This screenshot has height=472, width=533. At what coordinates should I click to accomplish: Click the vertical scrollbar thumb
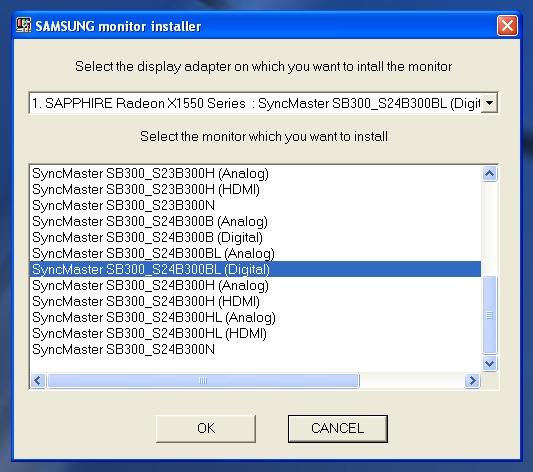pyautogui.click(x=489, y=315)
